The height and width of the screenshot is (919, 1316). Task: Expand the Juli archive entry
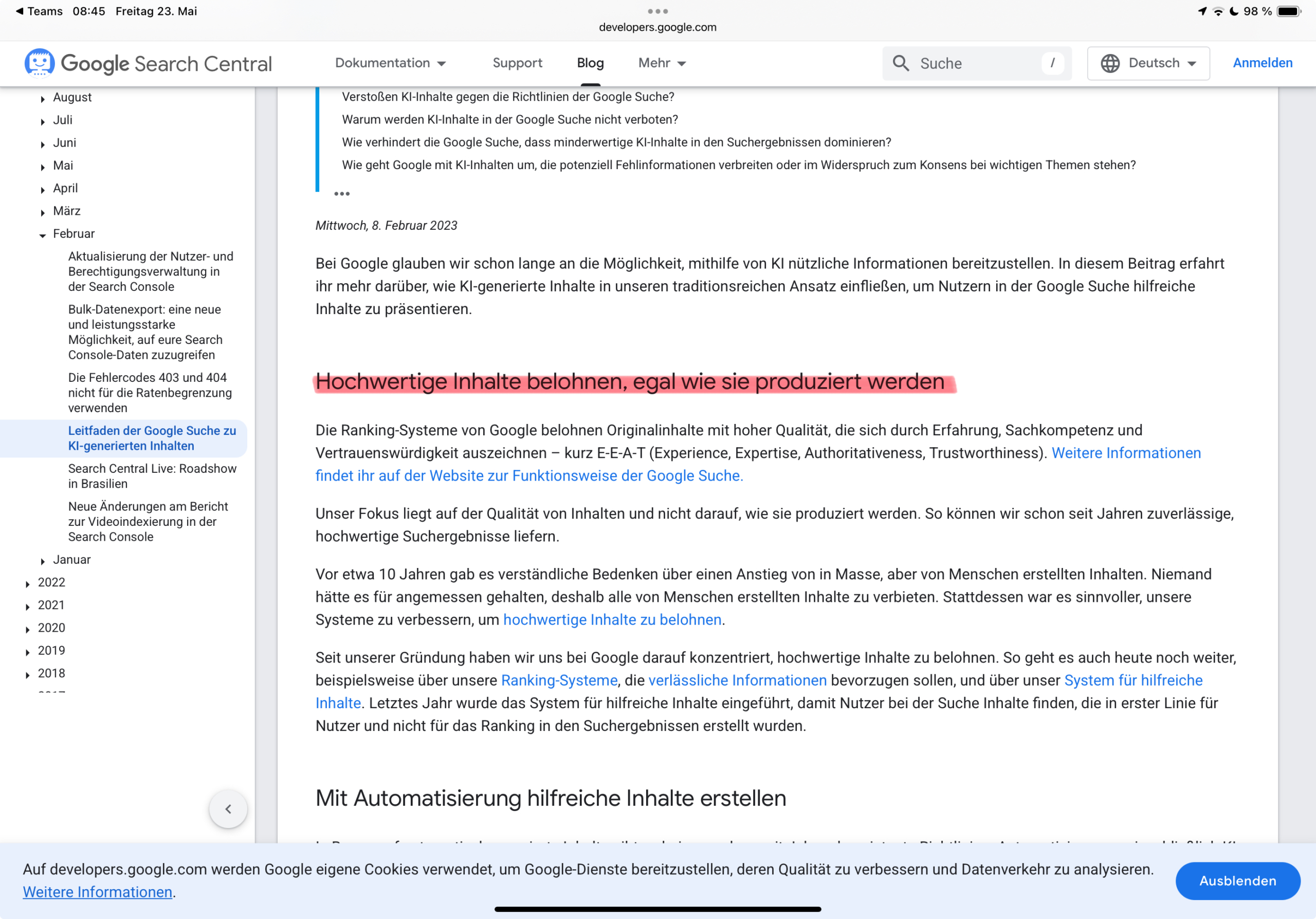point(43,121)
